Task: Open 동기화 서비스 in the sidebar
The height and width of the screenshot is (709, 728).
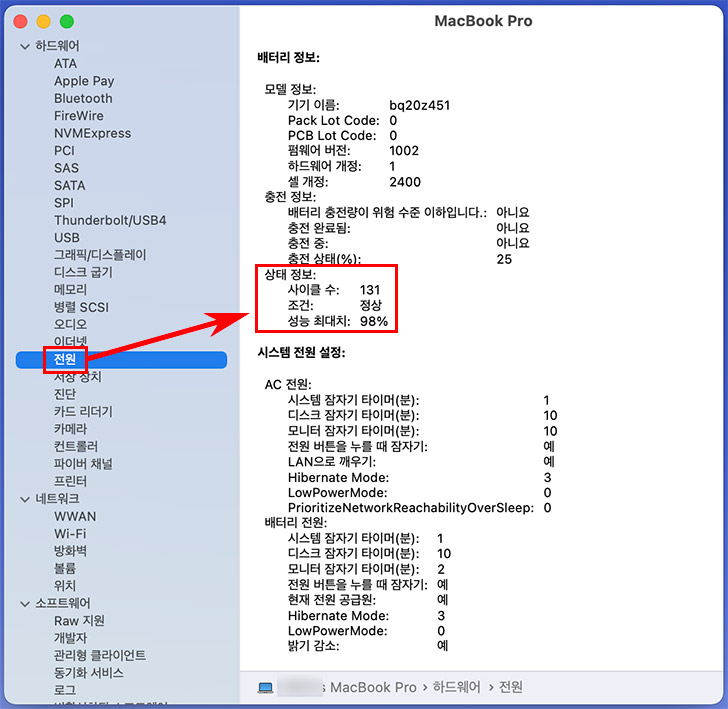Action: [x=89, y=673]
